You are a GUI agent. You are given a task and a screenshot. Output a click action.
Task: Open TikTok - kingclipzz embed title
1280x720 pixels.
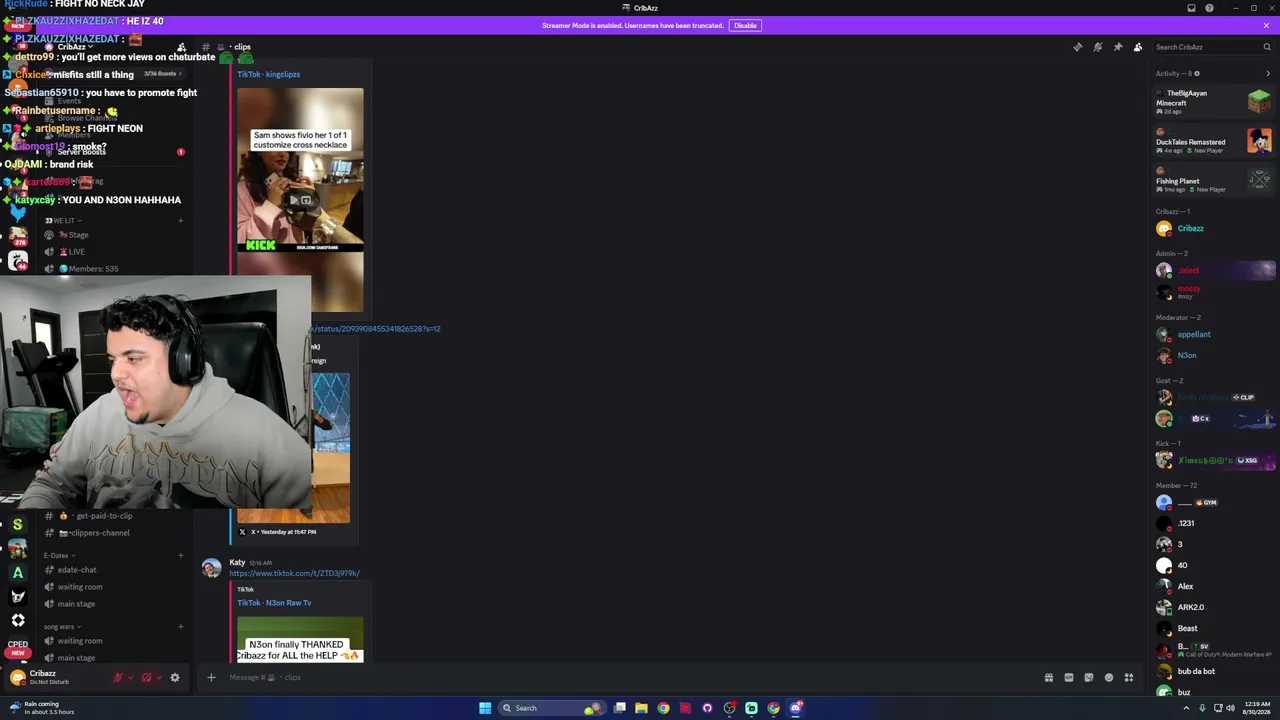pyautogui.click(x=268, y=74)
